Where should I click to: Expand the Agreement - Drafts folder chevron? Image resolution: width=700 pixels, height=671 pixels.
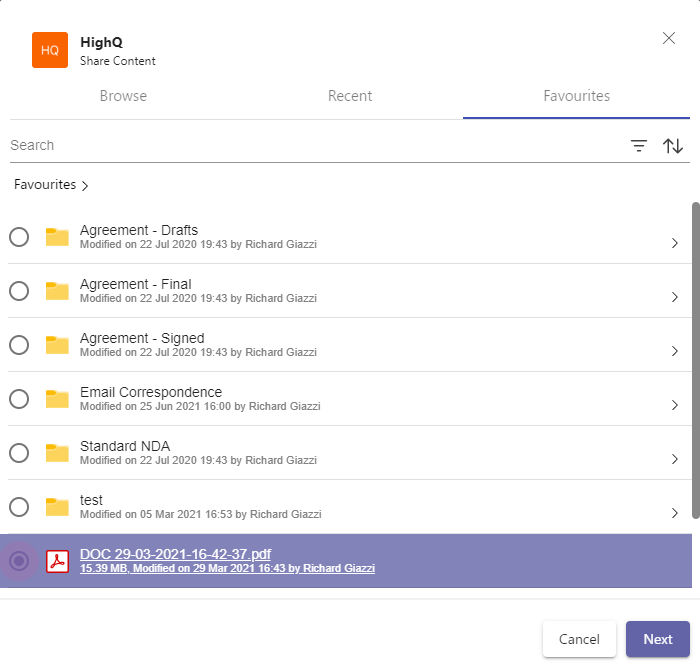(x=675, y=243)
